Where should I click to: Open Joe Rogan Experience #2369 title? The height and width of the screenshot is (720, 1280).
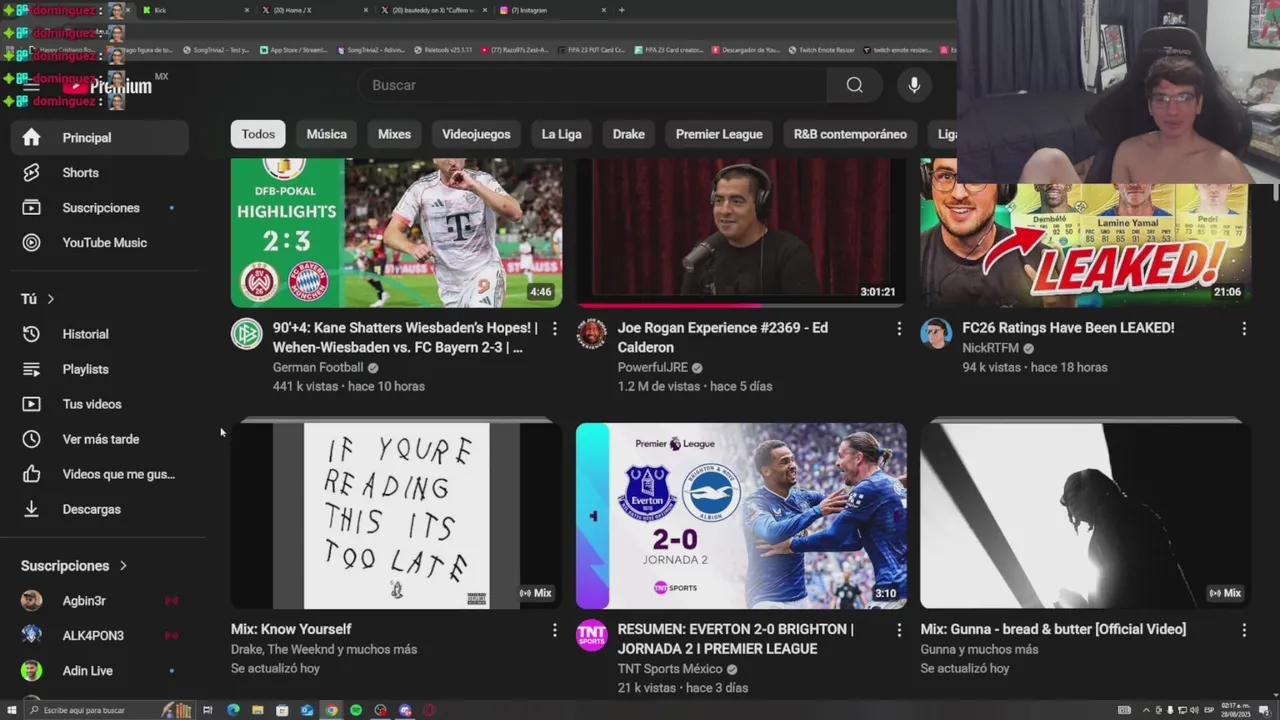[x=723, y=337]
